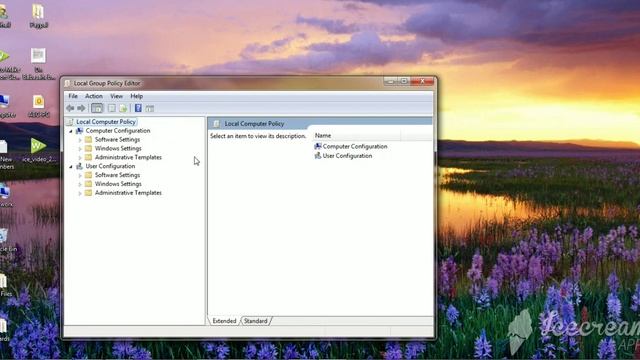This screenshot has height=360, width=640.
Task: Click Administrative Templates folder icon under Computer Configuration
Action: click(88, 157)
